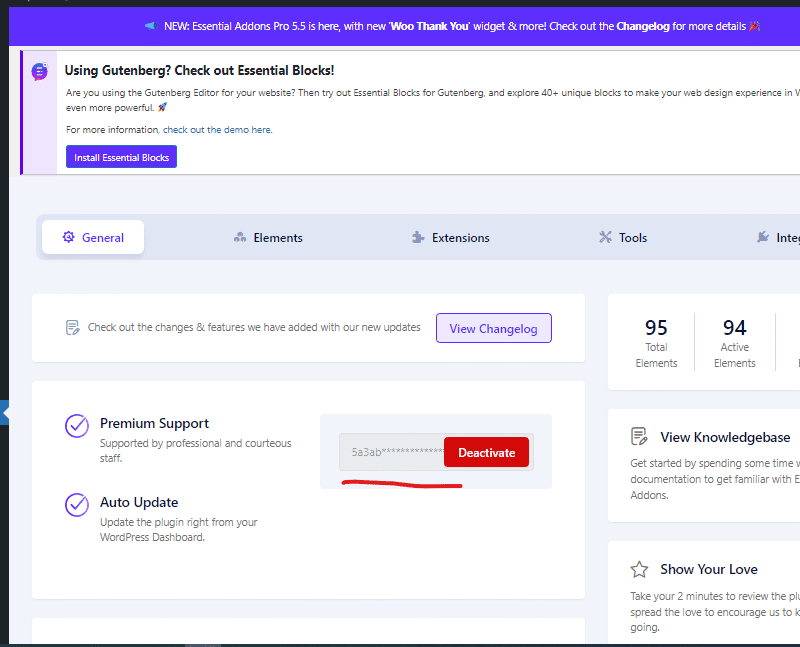
Task: Click the Auto Update heading
Action: click(139, 503)
